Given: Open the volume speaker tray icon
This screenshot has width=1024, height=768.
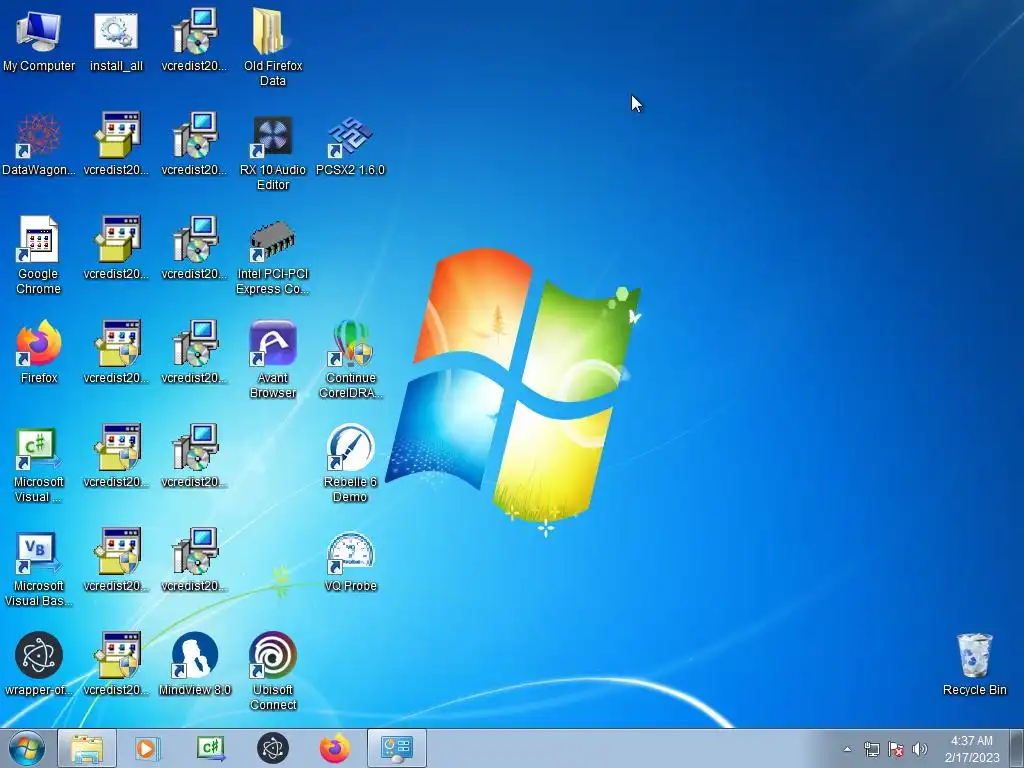Looking at the screenshot, I should click(x=920, y=749).
